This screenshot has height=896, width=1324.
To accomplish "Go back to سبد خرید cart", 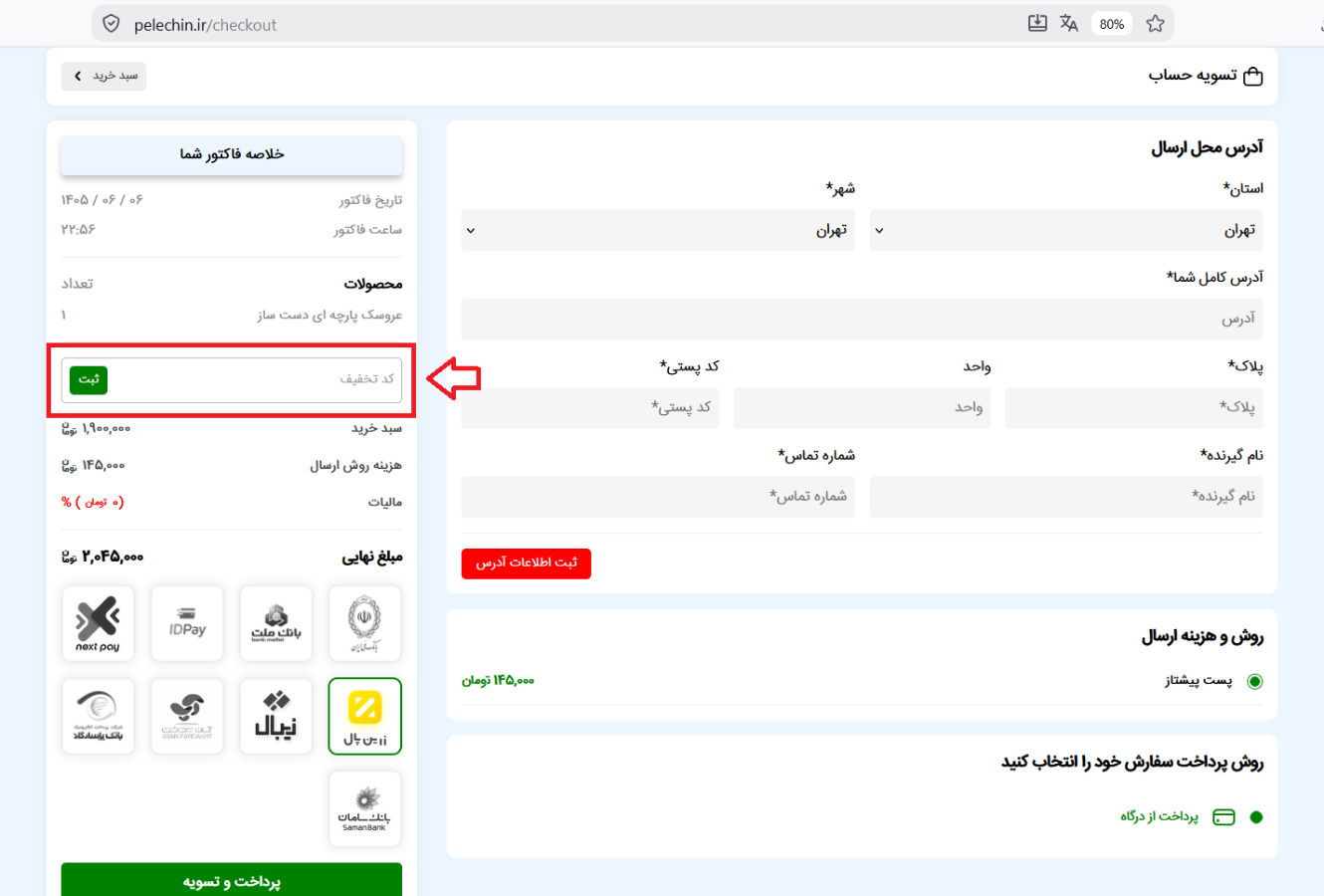I will [x=104, y=76].
